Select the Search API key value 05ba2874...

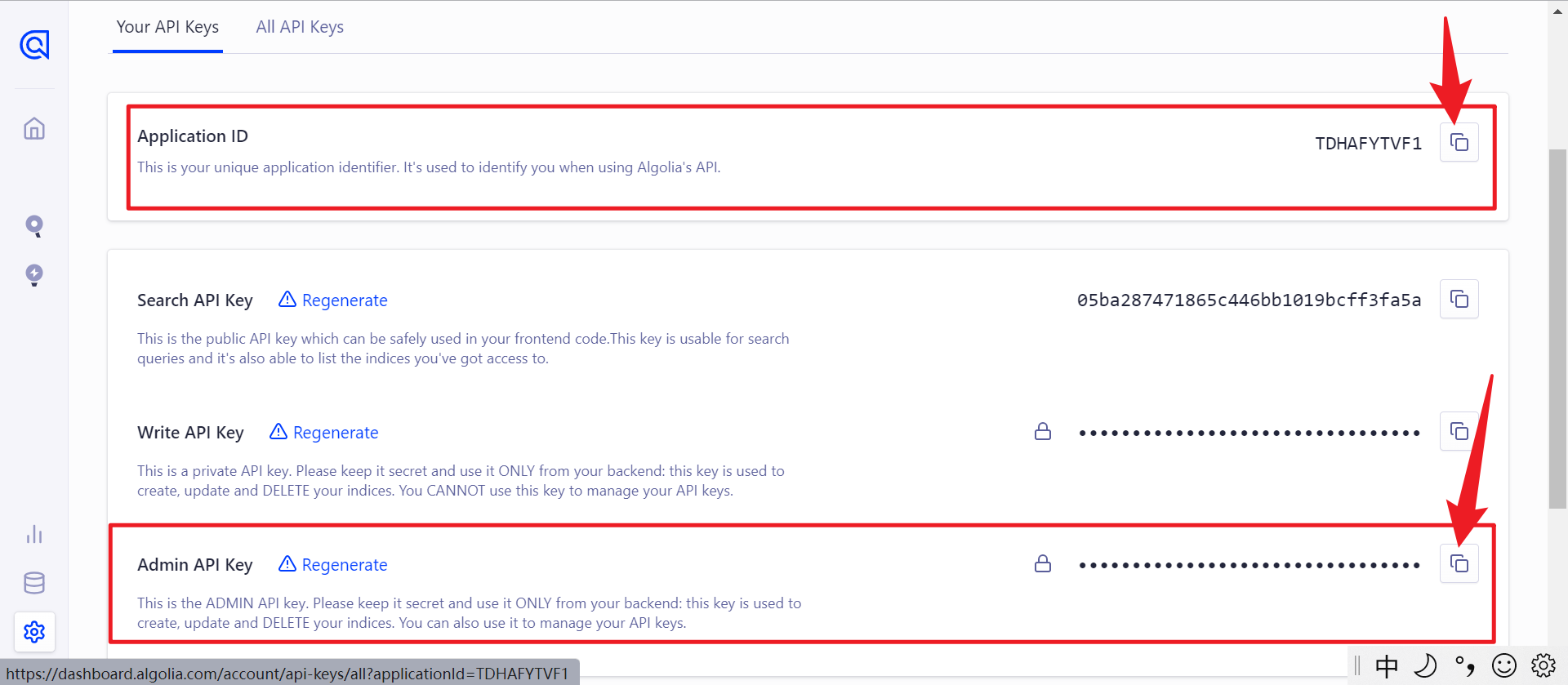click(x=1249, y=300)
